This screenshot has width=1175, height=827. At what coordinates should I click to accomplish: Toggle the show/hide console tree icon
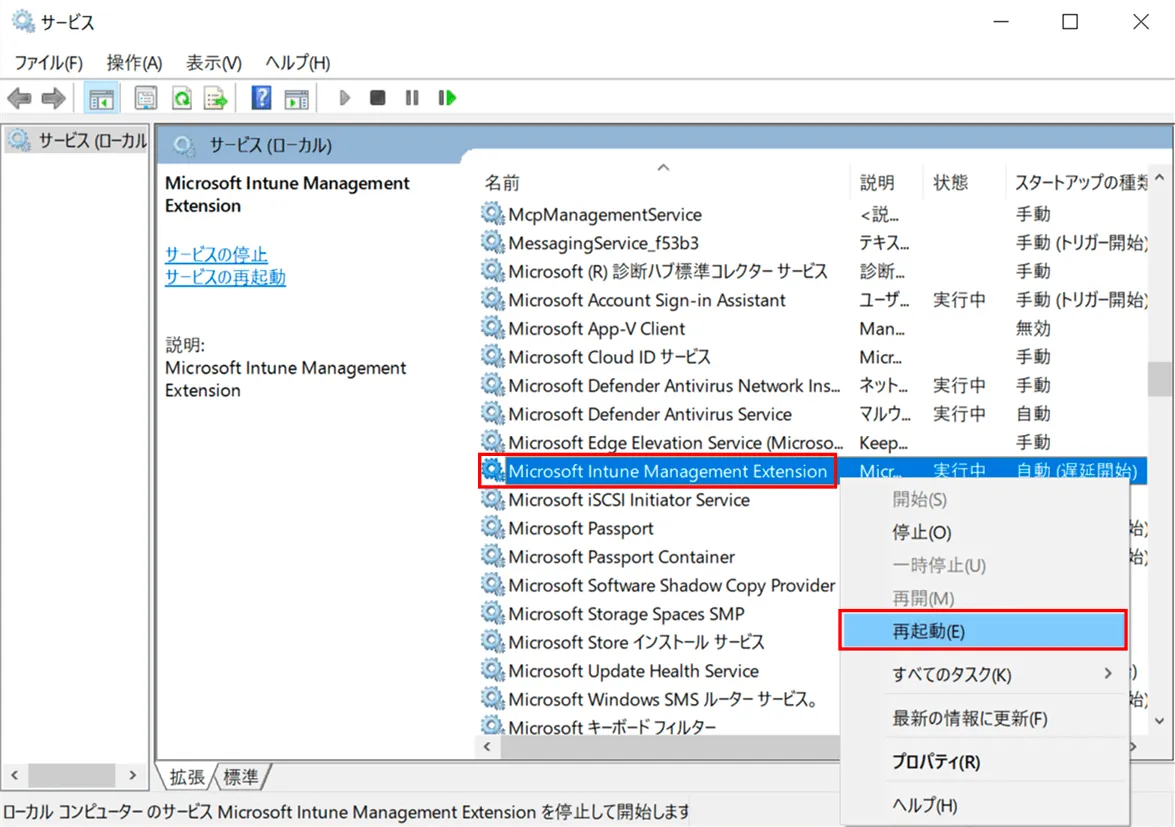(x=101, y=98)
